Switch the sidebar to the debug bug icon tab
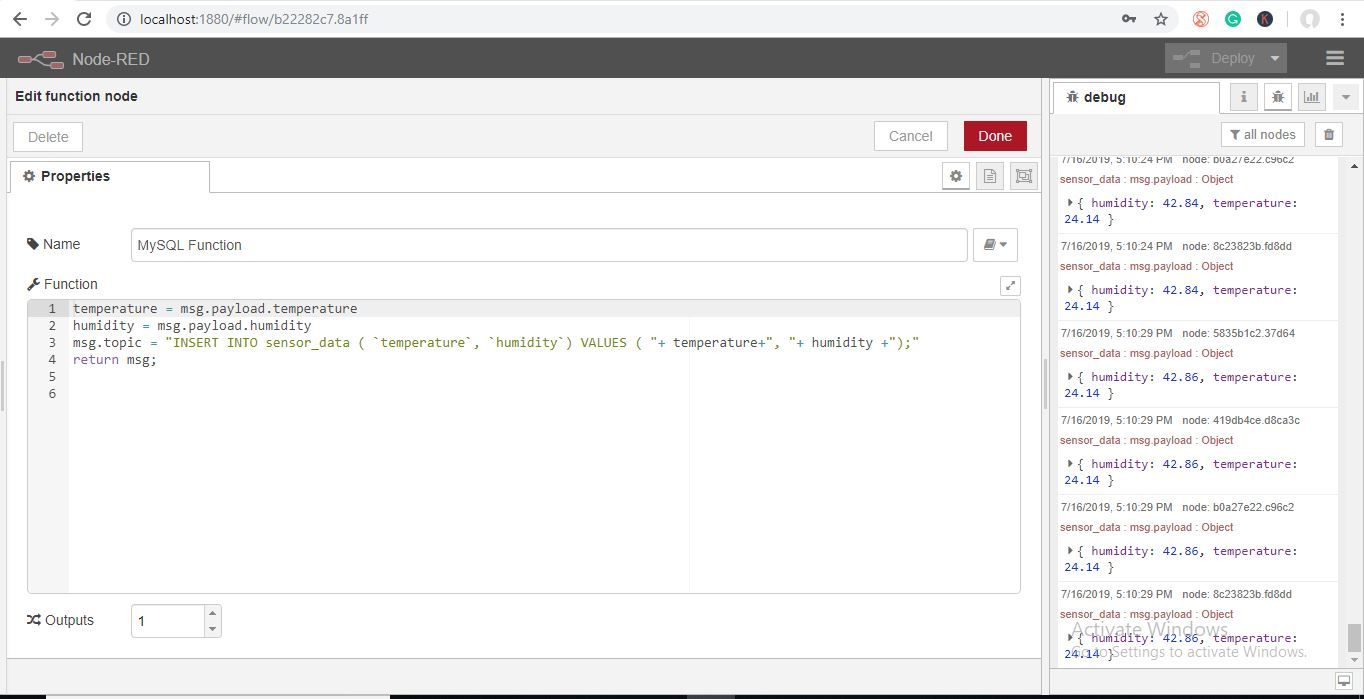 [1278, 97]
